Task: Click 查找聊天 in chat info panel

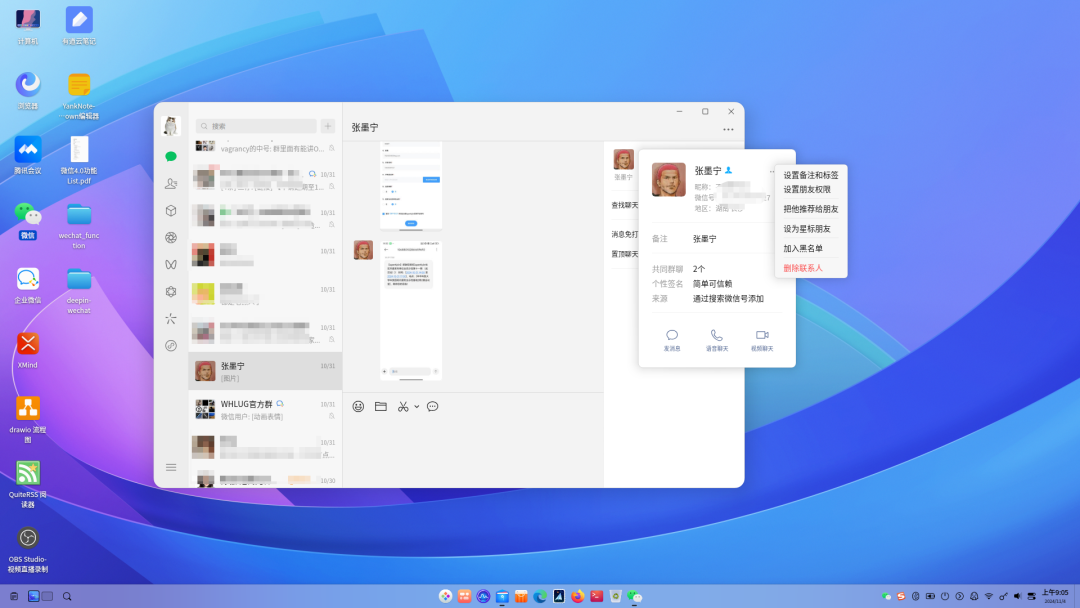Action: click(625, 205)
